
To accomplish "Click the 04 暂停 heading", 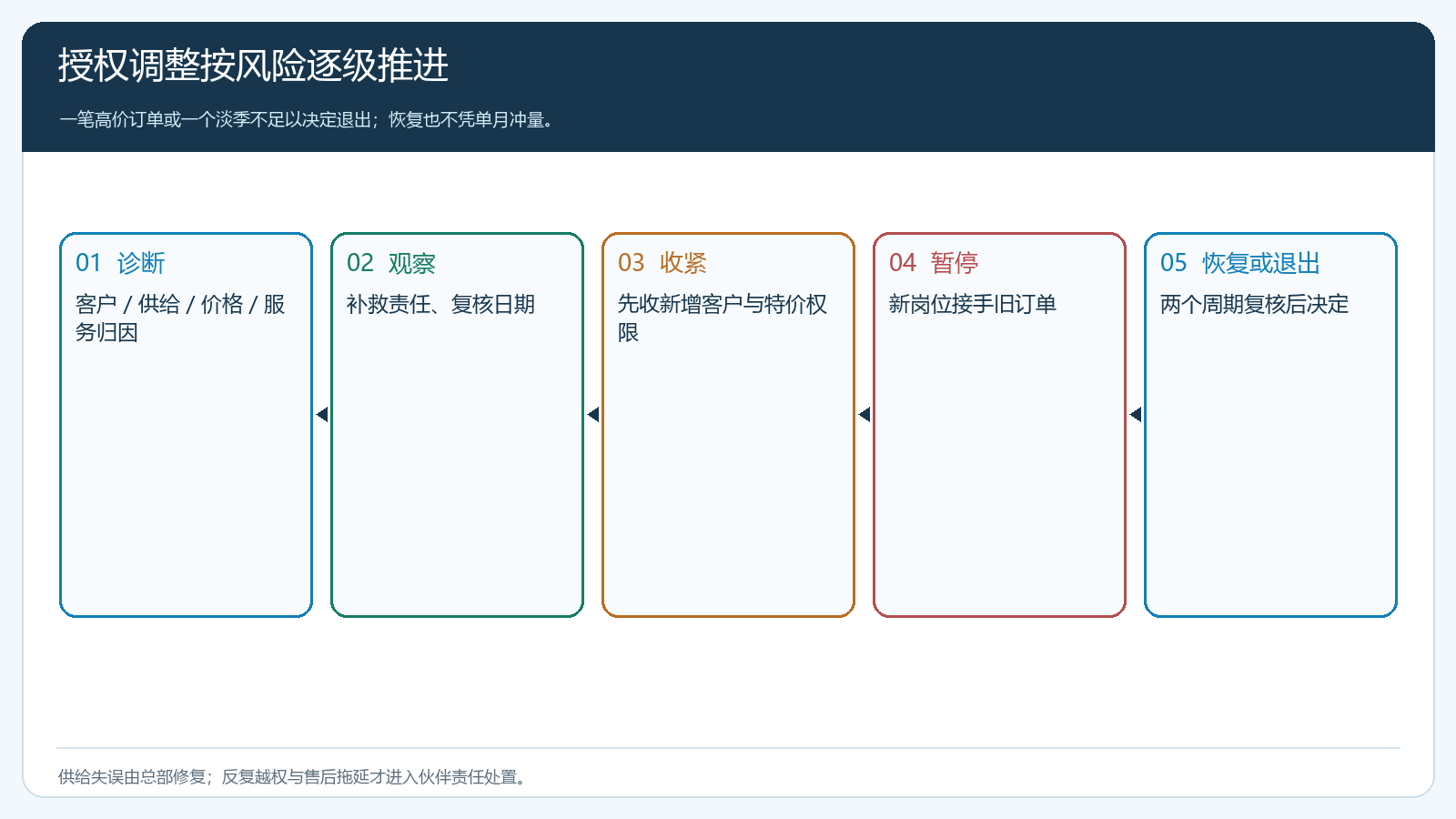I will pyautogui.click(x=934, y=263).
